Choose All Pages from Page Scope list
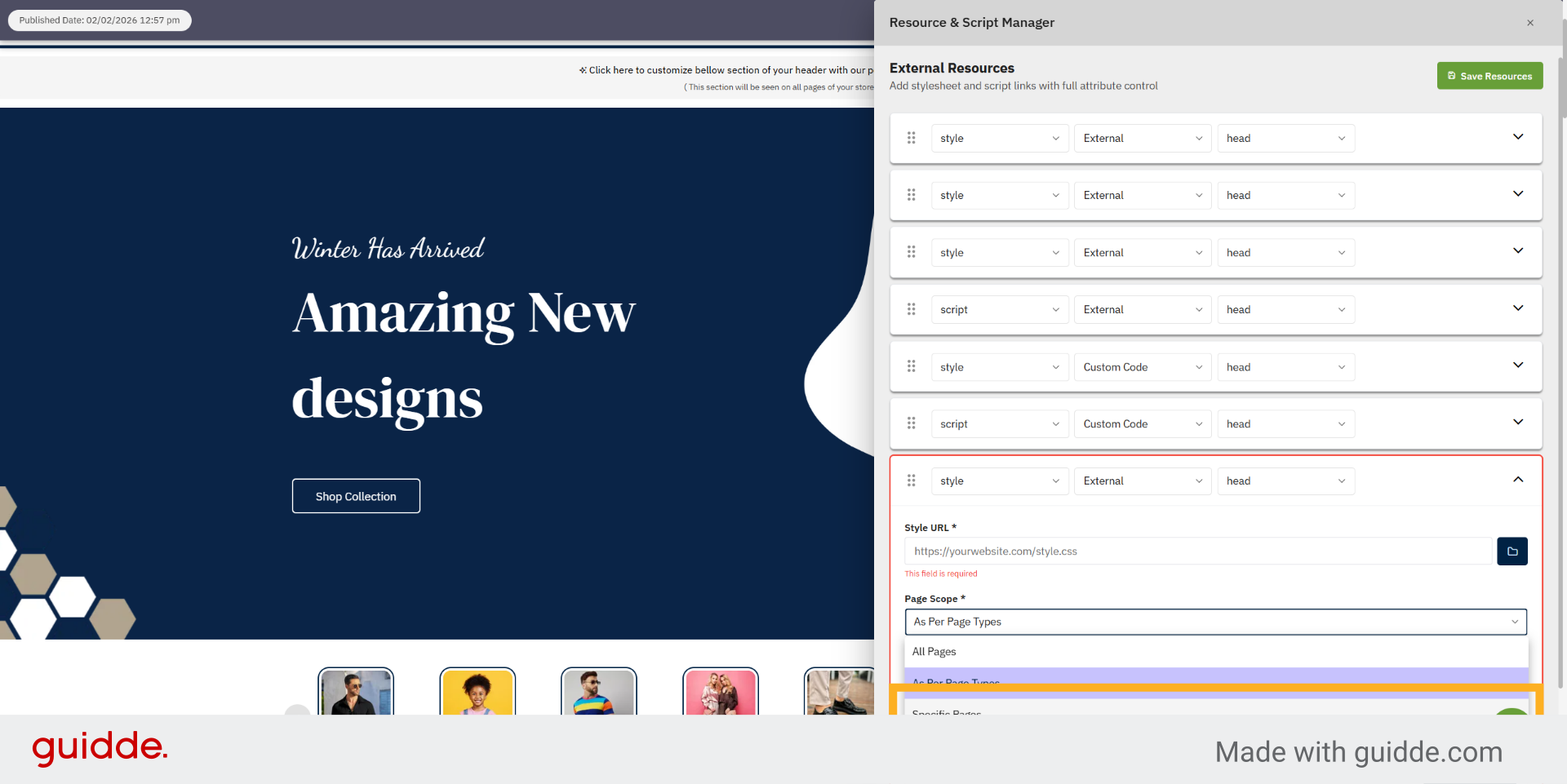 tap(1215, 652)
